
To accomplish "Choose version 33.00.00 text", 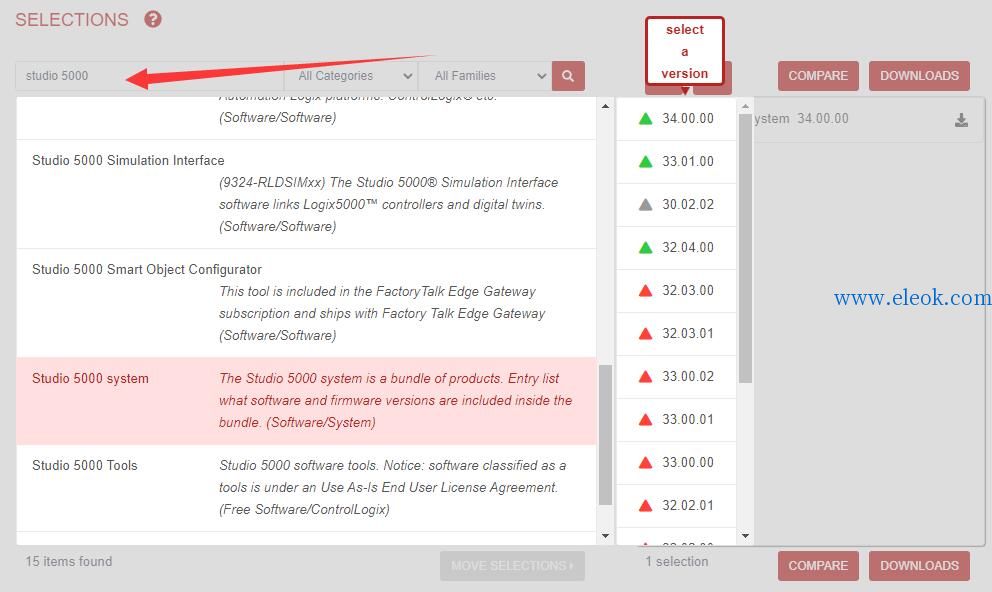I will tap(688, 462).
